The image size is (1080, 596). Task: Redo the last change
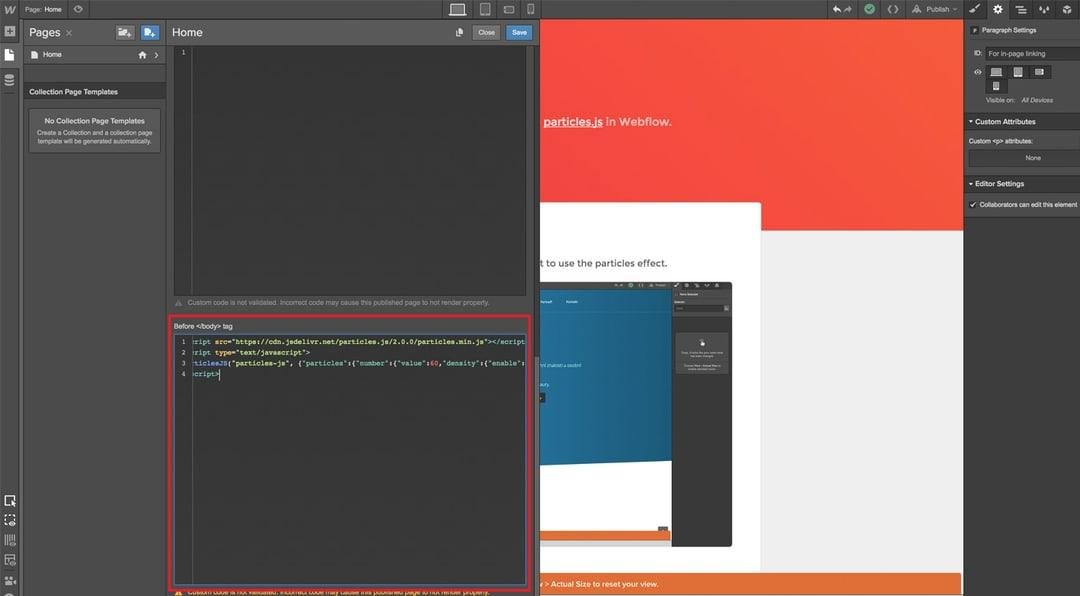pyautogui.click(x=848, y=10)
